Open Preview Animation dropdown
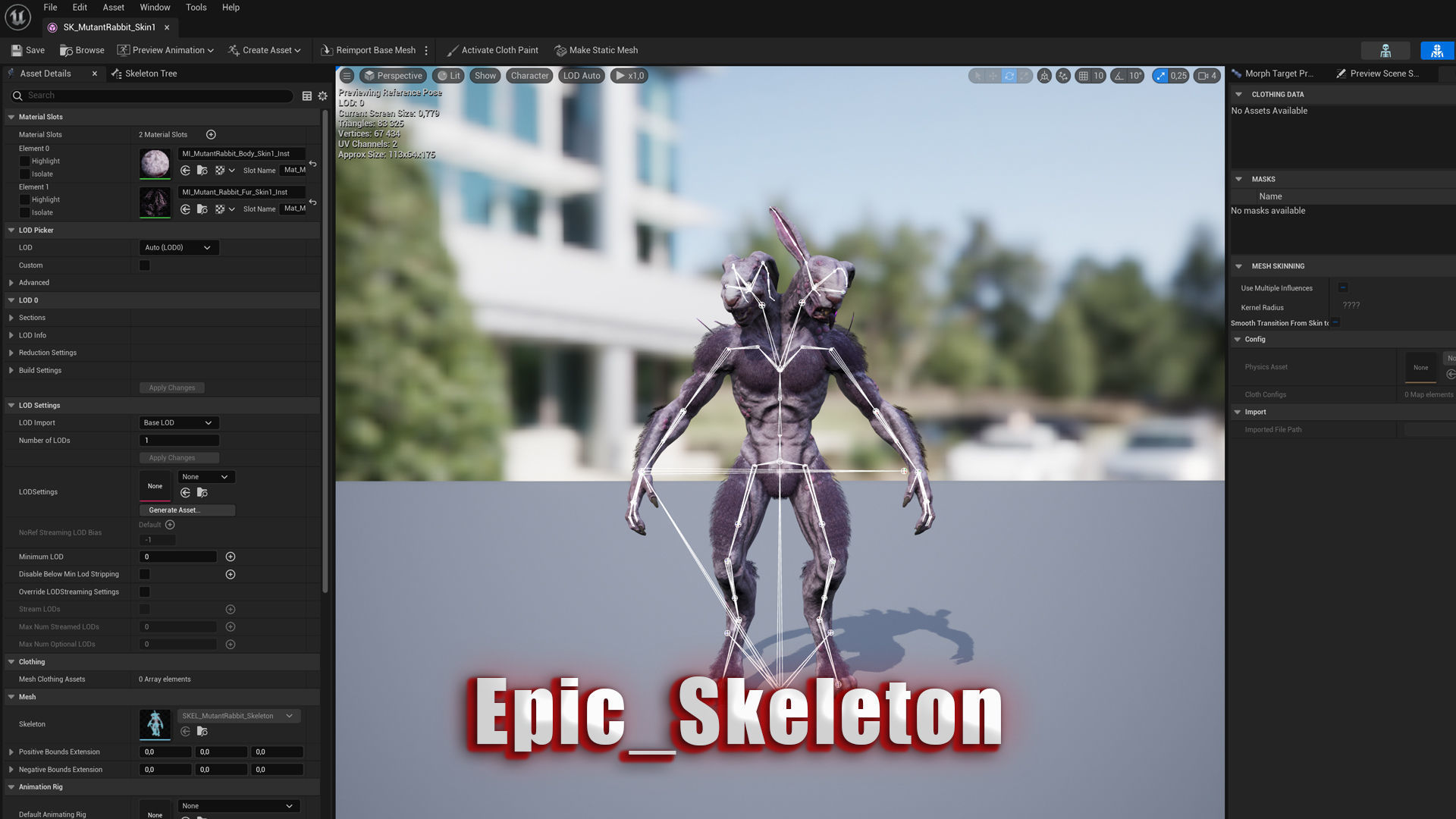The width and height of the screenshot is (1456, 819). [165, 50]
